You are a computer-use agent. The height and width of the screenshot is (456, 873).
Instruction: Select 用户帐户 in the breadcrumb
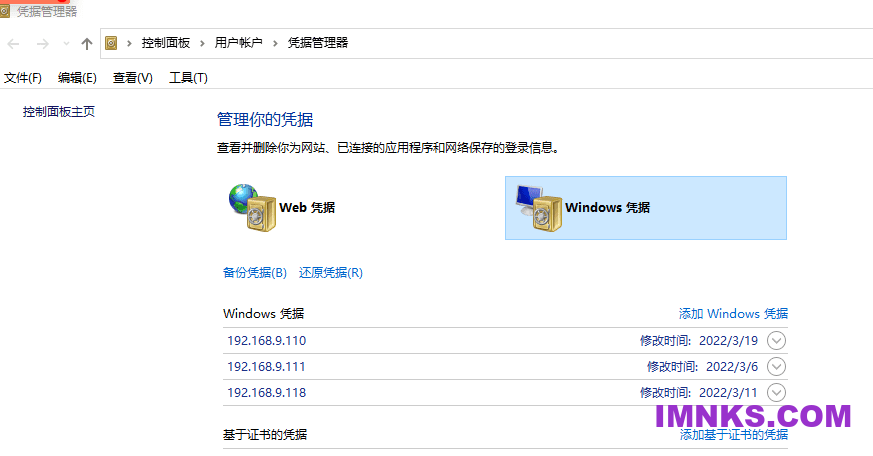click(238, 43)
